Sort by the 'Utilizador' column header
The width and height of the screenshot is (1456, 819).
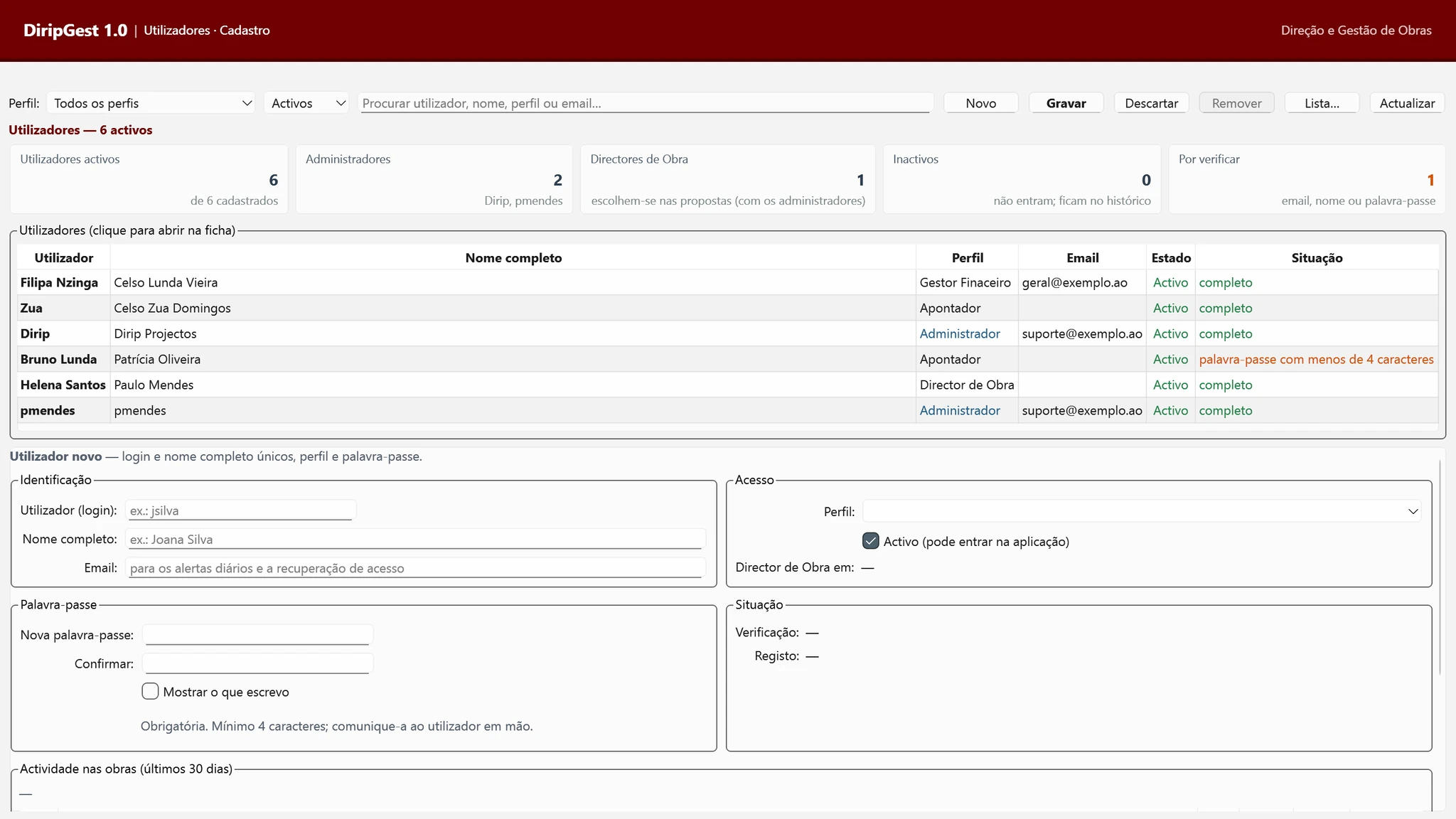click(x=64, y=257)
